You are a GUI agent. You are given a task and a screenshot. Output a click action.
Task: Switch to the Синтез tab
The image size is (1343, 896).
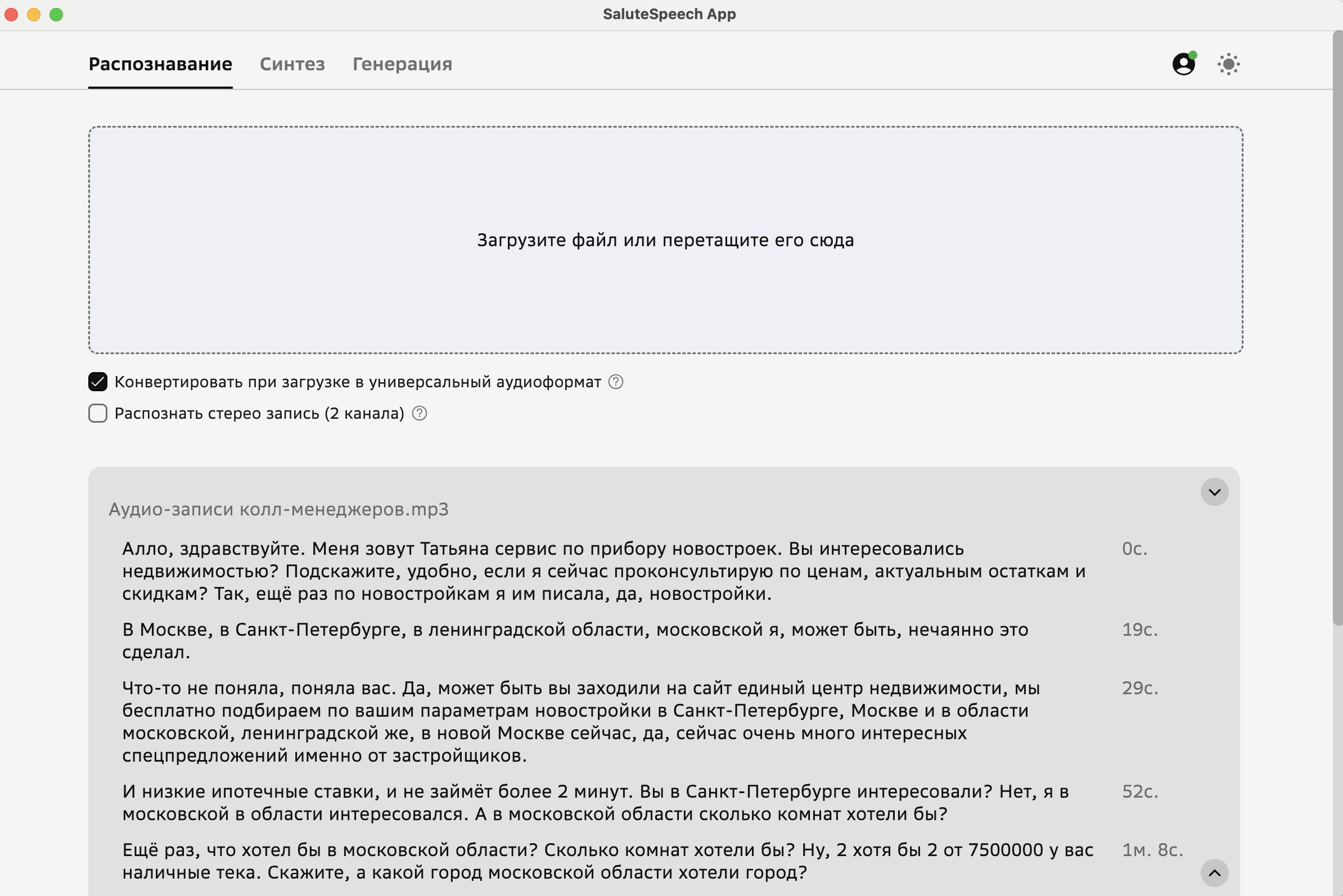[292, 64]
